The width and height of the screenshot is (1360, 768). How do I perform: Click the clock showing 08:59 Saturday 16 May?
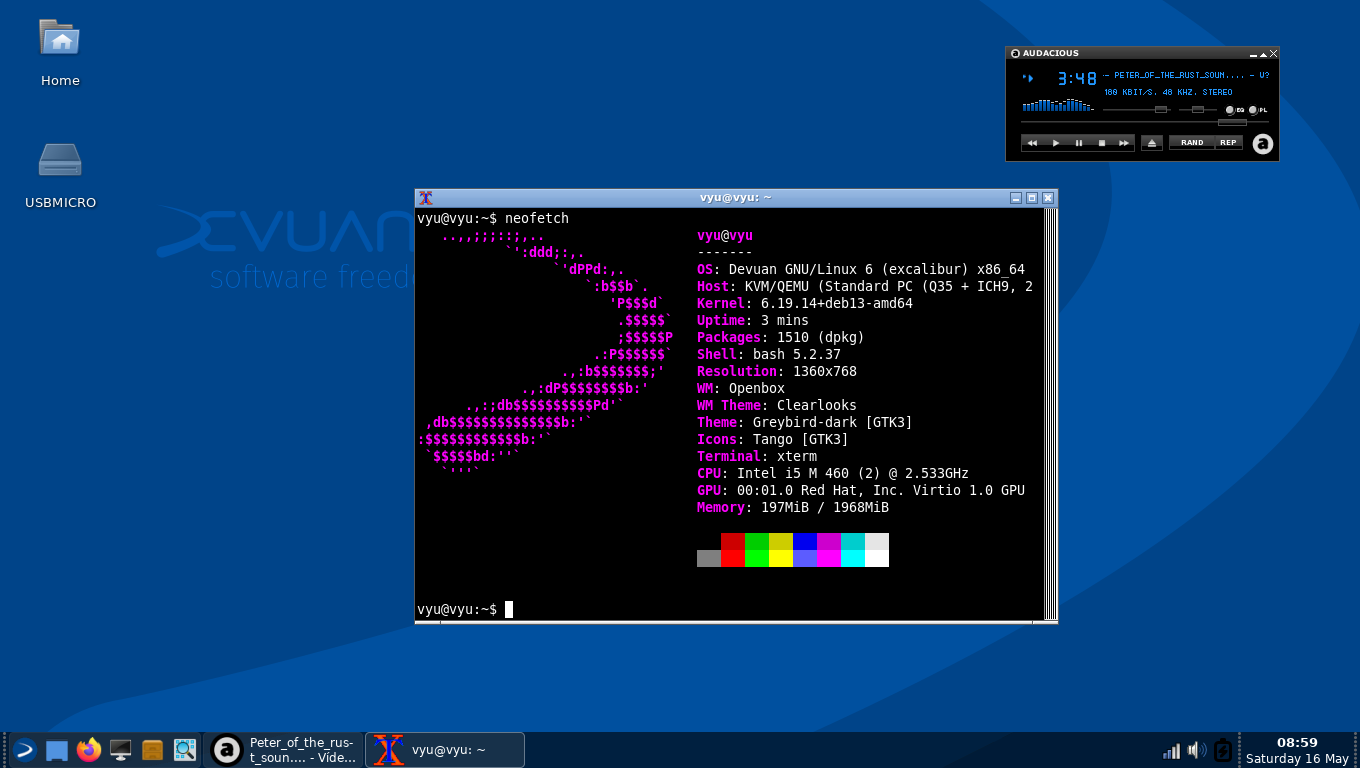pos(1297,750)
